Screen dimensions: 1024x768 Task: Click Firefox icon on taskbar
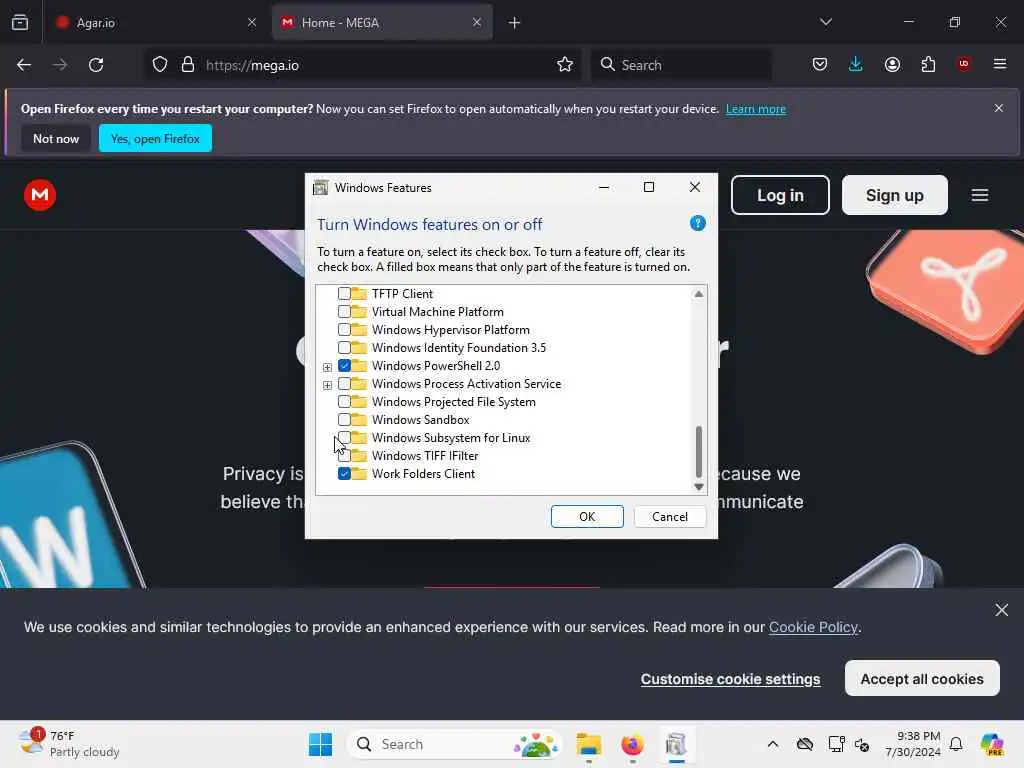[632, 744]
